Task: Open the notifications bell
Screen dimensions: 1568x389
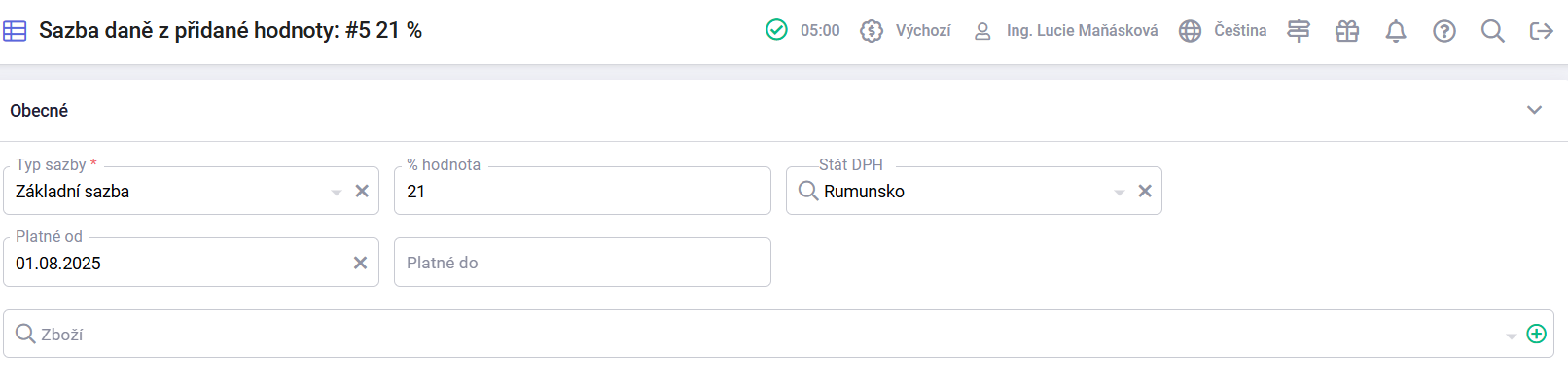Action: tap(1396, 31)
